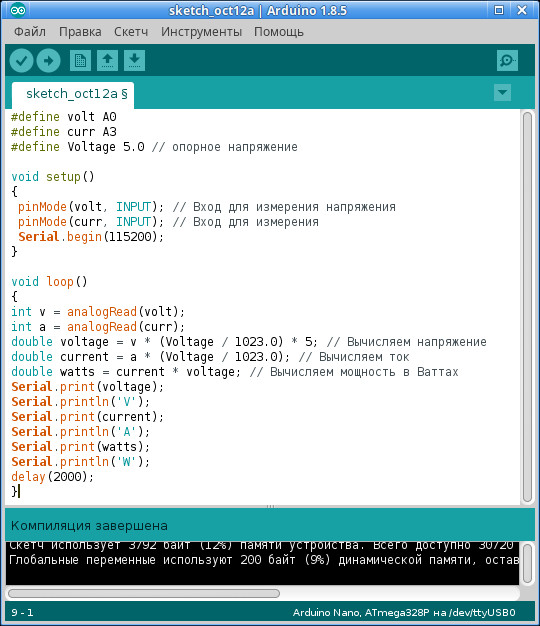Open the Serial Monitor magnifier icon
Screen dimensions: 540x626
(x=507, y=61)
